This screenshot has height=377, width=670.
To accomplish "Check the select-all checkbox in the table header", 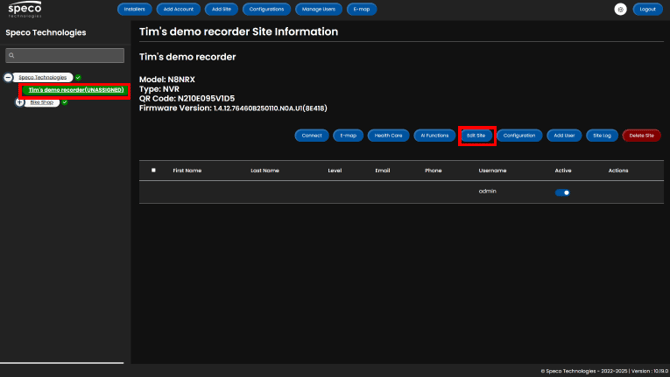I will pyautogui.click(x=153, y=170).
